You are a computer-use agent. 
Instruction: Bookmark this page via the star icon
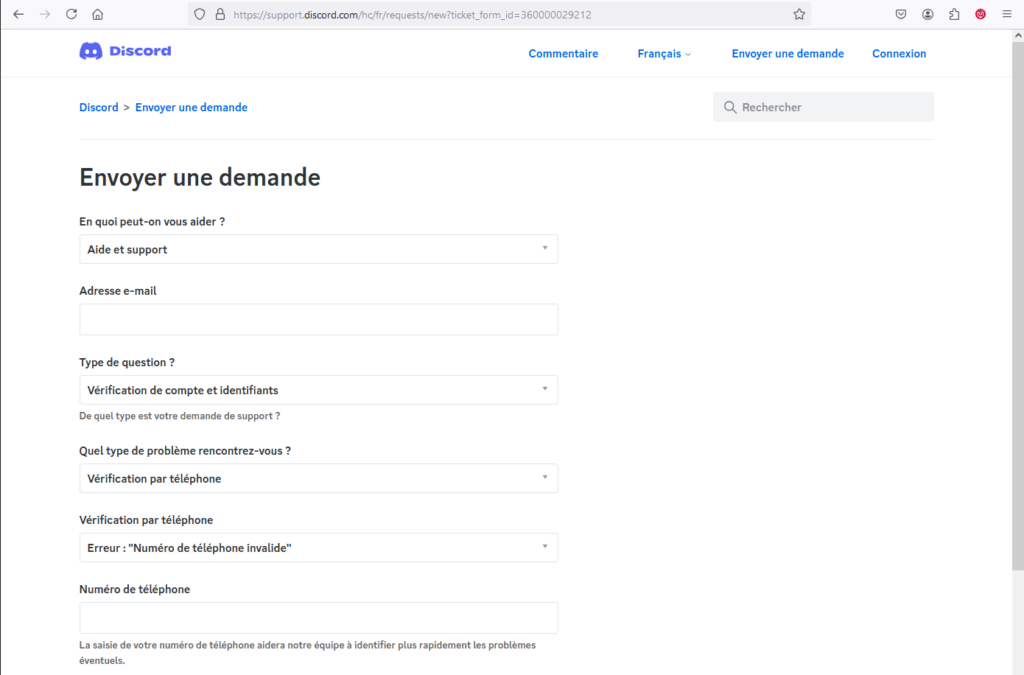coord(799,14)
